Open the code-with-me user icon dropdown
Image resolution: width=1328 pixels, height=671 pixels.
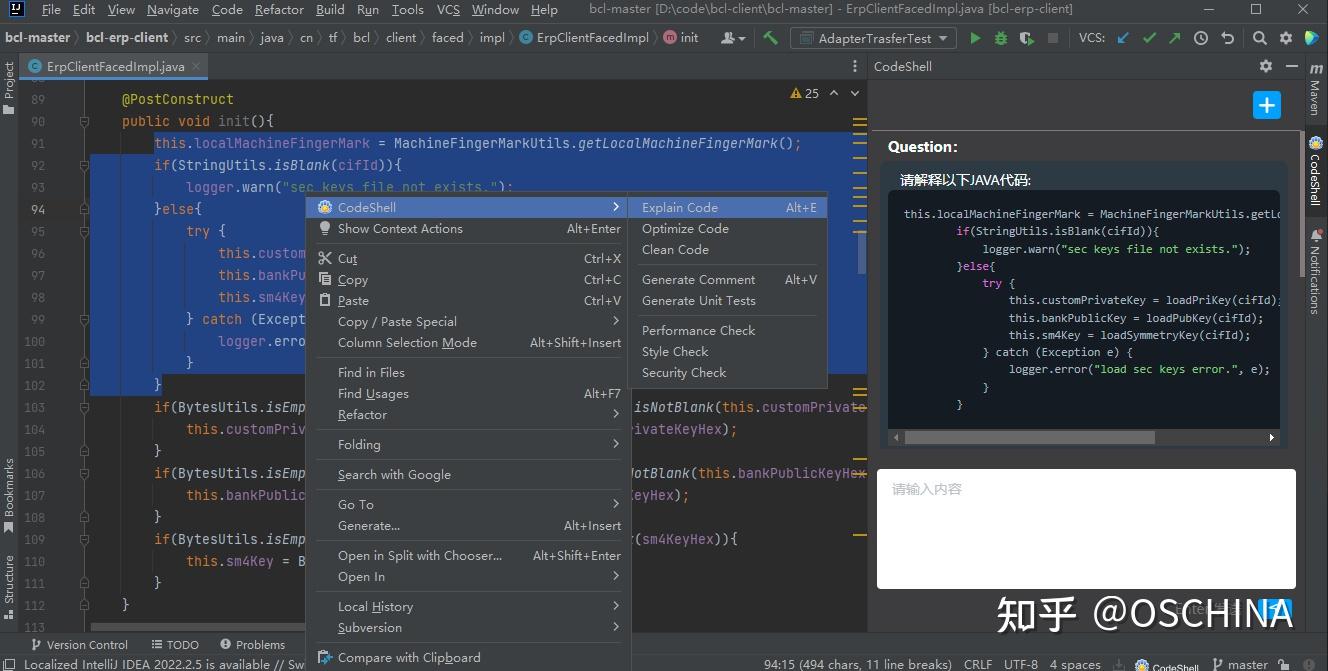click(x=733, y=38)
